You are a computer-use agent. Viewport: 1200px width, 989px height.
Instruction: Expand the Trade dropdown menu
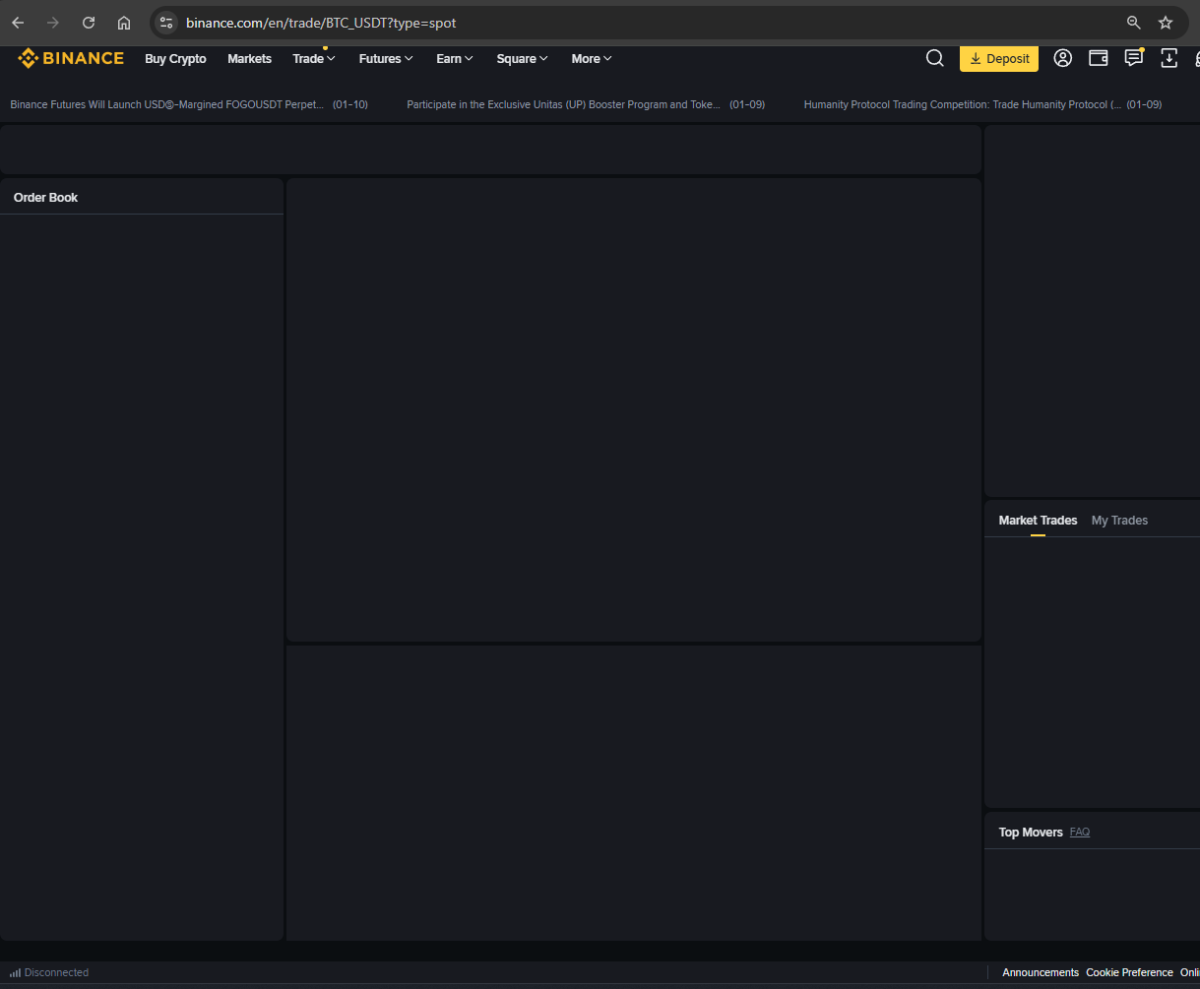(x=313, y=59)
